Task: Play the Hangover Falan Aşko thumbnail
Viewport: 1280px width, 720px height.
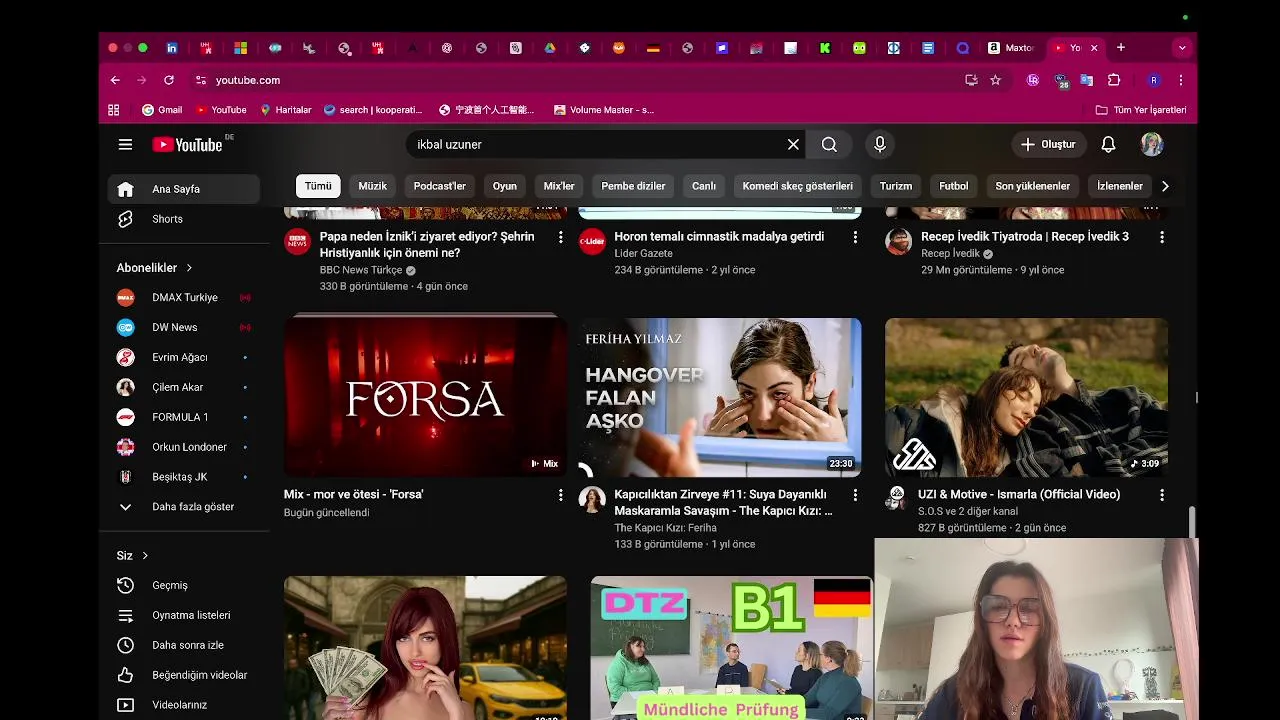Action: (x=720, y=397)
